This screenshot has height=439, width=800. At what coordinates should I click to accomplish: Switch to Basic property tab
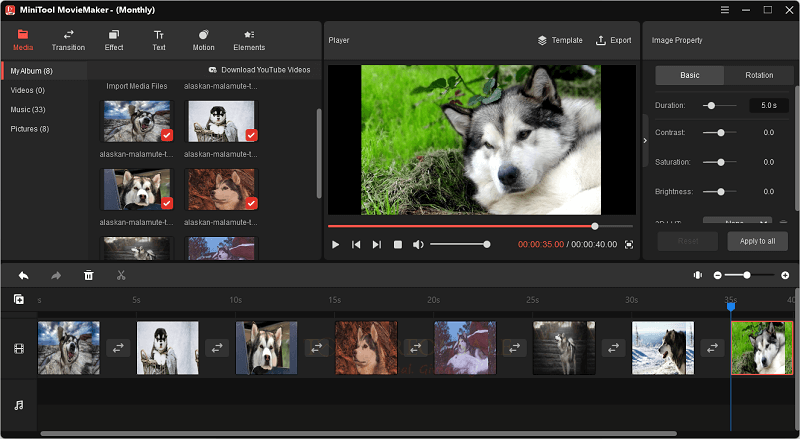pos(689,75)
